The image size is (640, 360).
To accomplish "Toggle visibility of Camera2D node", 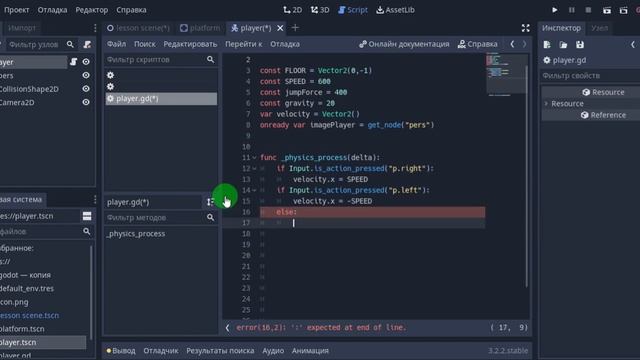I will tap(86, 102).
